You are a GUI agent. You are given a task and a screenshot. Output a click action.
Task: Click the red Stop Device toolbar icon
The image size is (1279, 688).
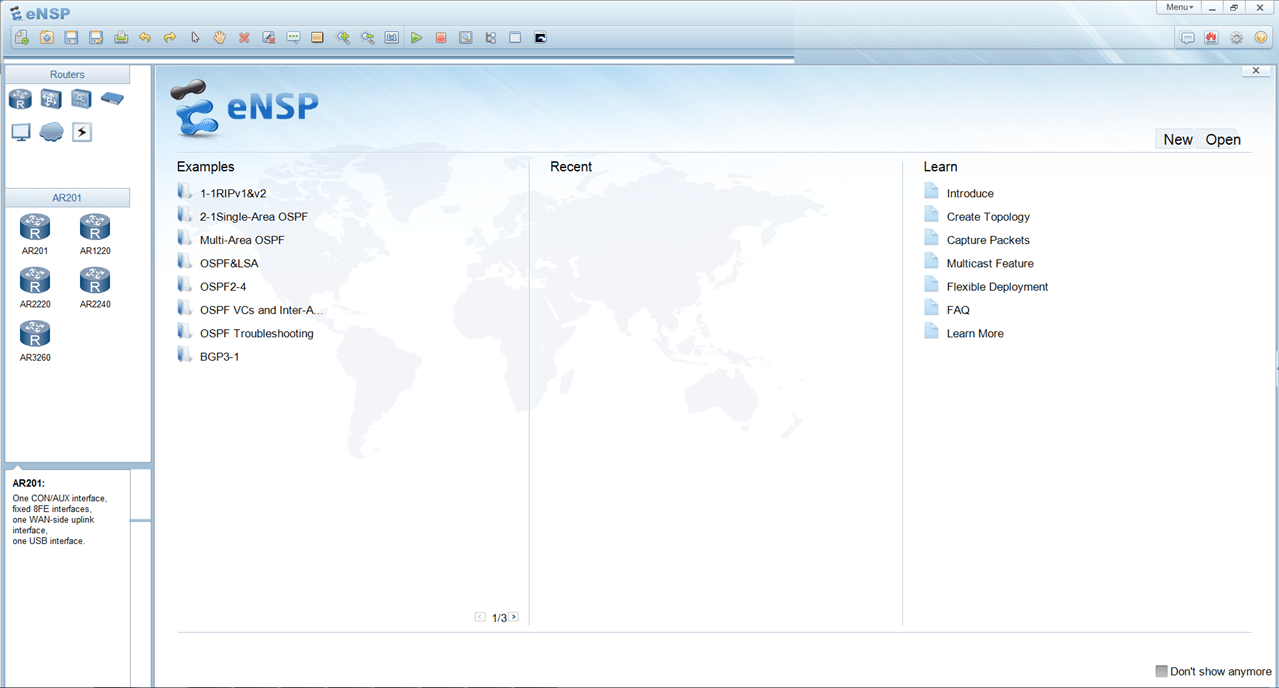441,38
